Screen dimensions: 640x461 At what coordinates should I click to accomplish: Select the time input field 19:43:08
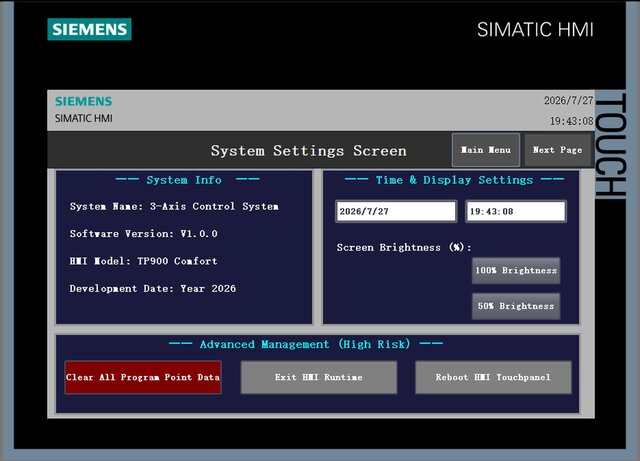tap(516, 211)
